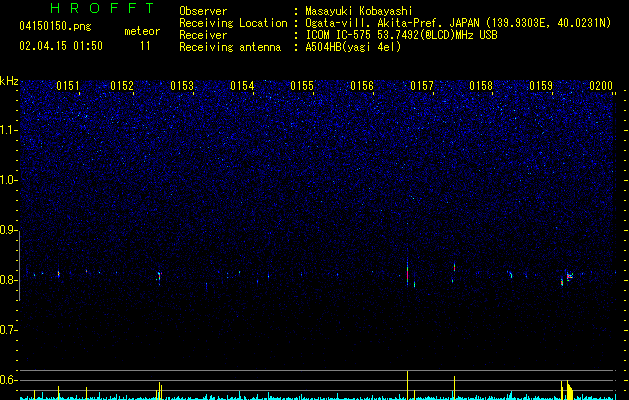
Task: Click the 0.9 kHz axis label
Action: [9, 230]
